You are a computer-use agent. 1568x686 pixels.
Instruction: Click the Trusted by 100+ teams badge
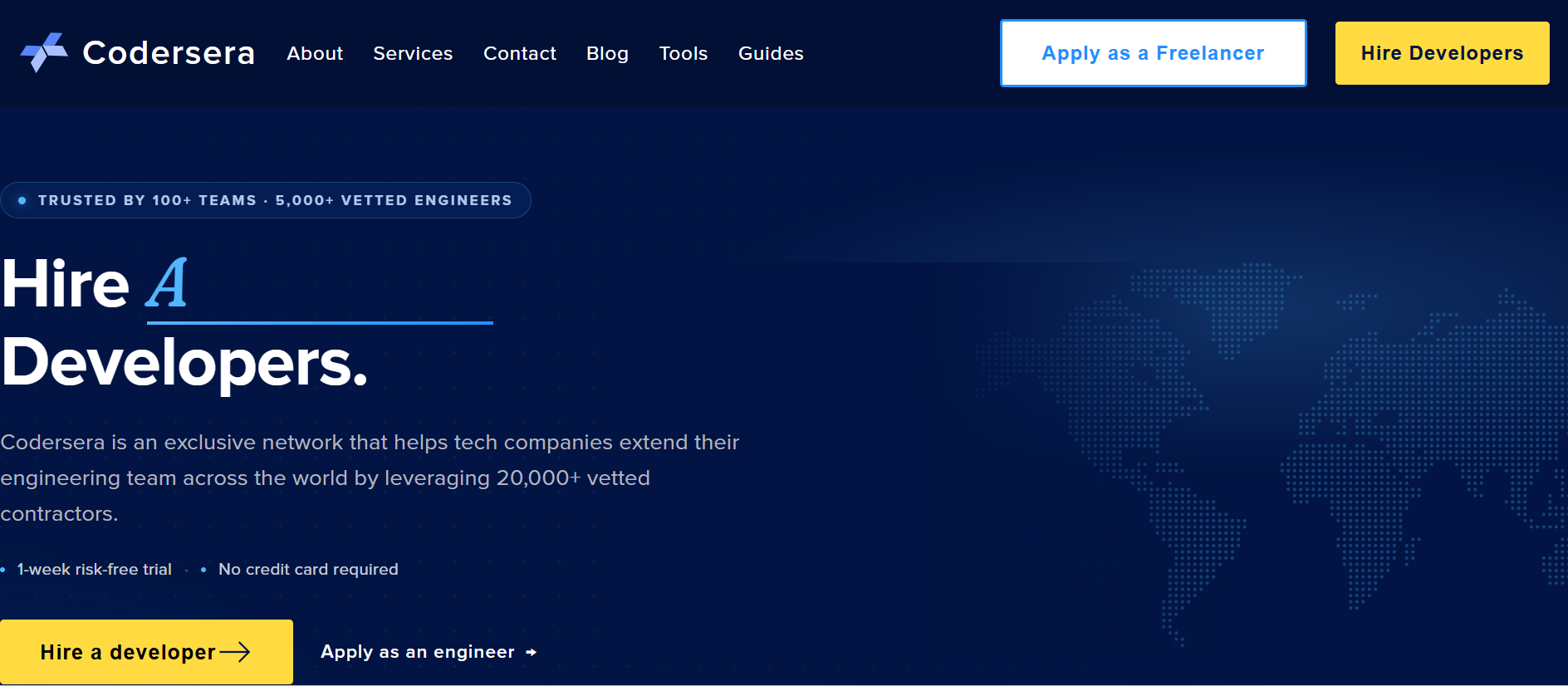(x=266, y=200)
